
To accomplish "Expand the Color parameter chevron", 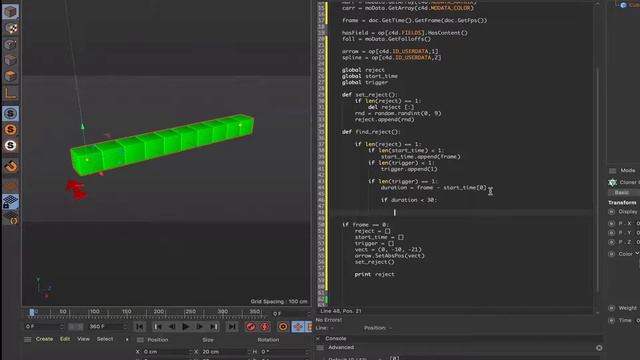I will (637, 253).
